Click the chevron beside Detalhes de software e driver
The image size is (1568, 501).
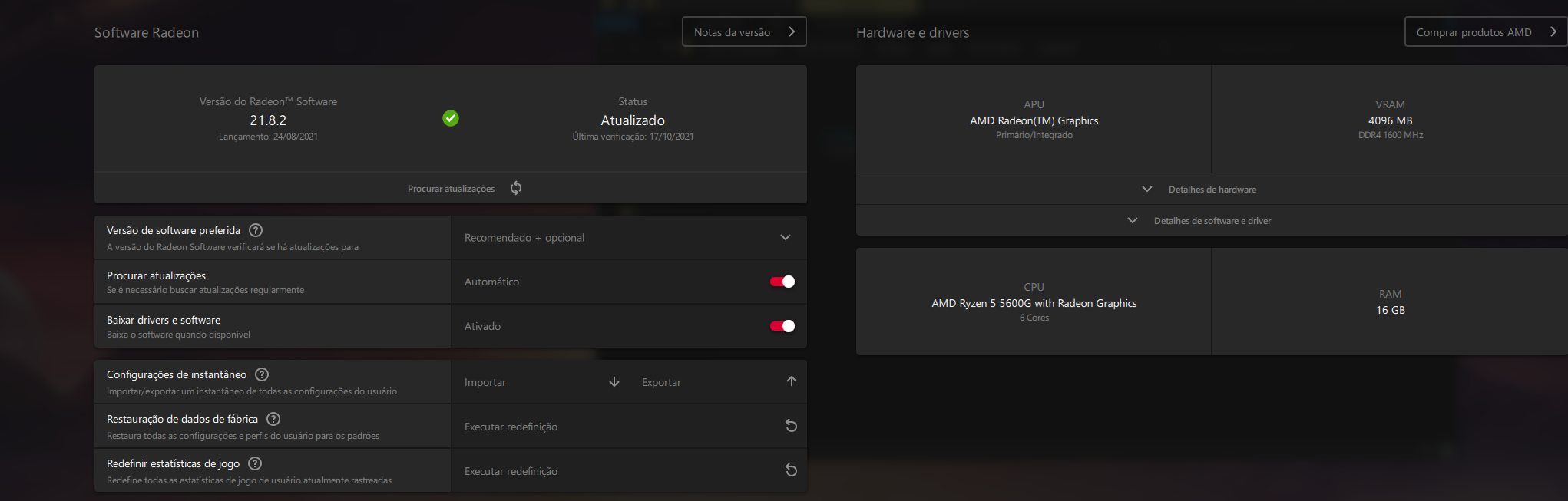tap(1133, 220)
